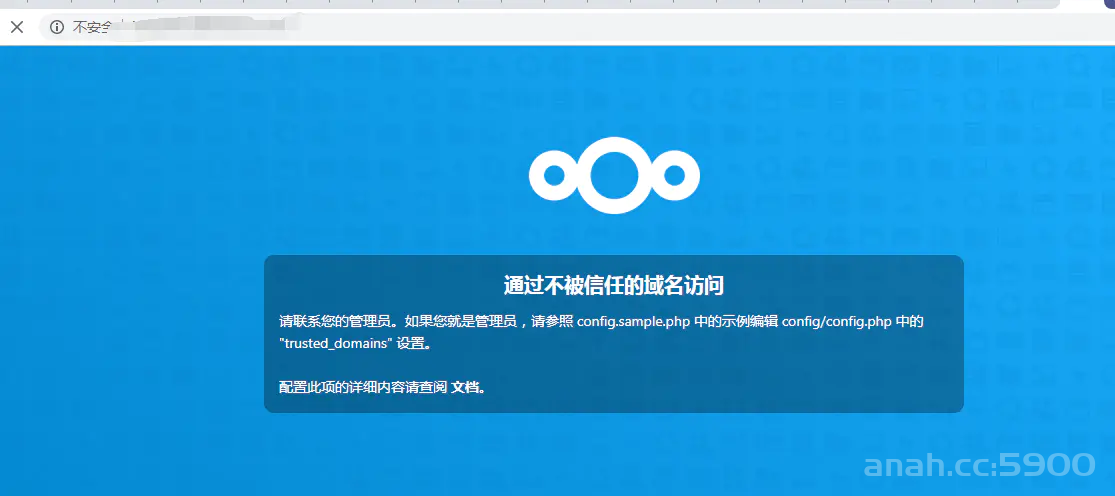
Task: Click the text 配置此项的详细内容请查阅
Action: click(363, 387)
